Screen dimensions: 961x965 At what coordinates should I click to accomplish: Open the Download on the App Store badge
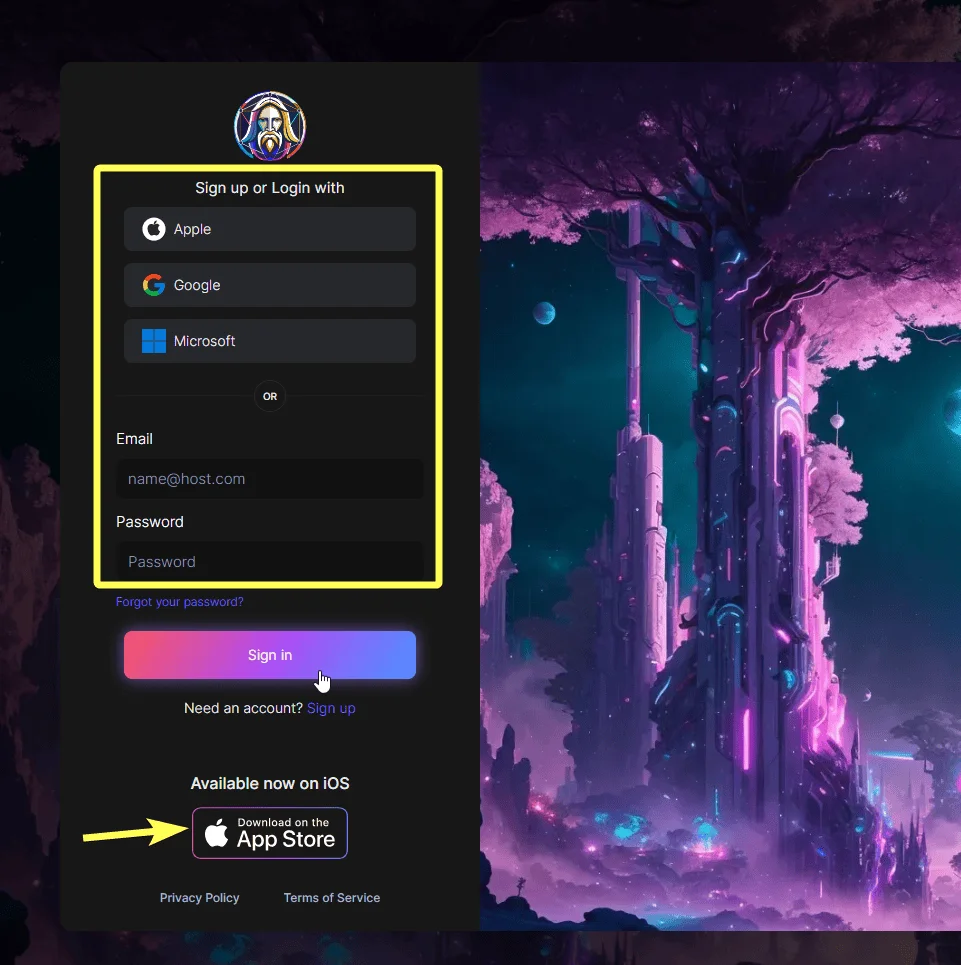[x=269, y=833]
